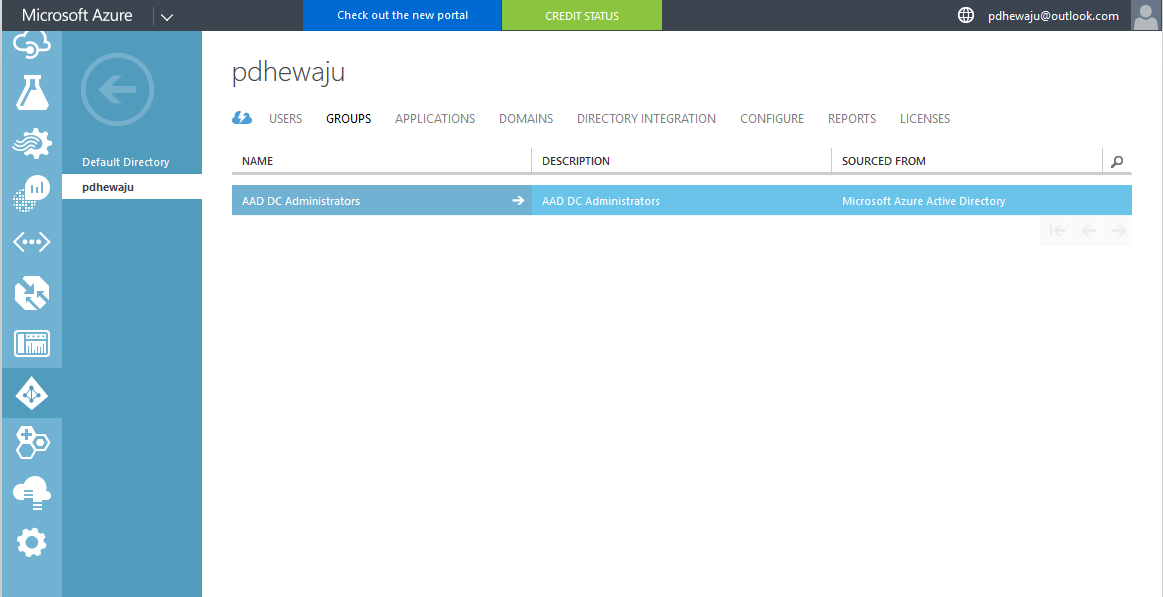The image size is (1163, 597).
Task: Open AAD DC Administrators via row arrow
Action: coord(518,200)
